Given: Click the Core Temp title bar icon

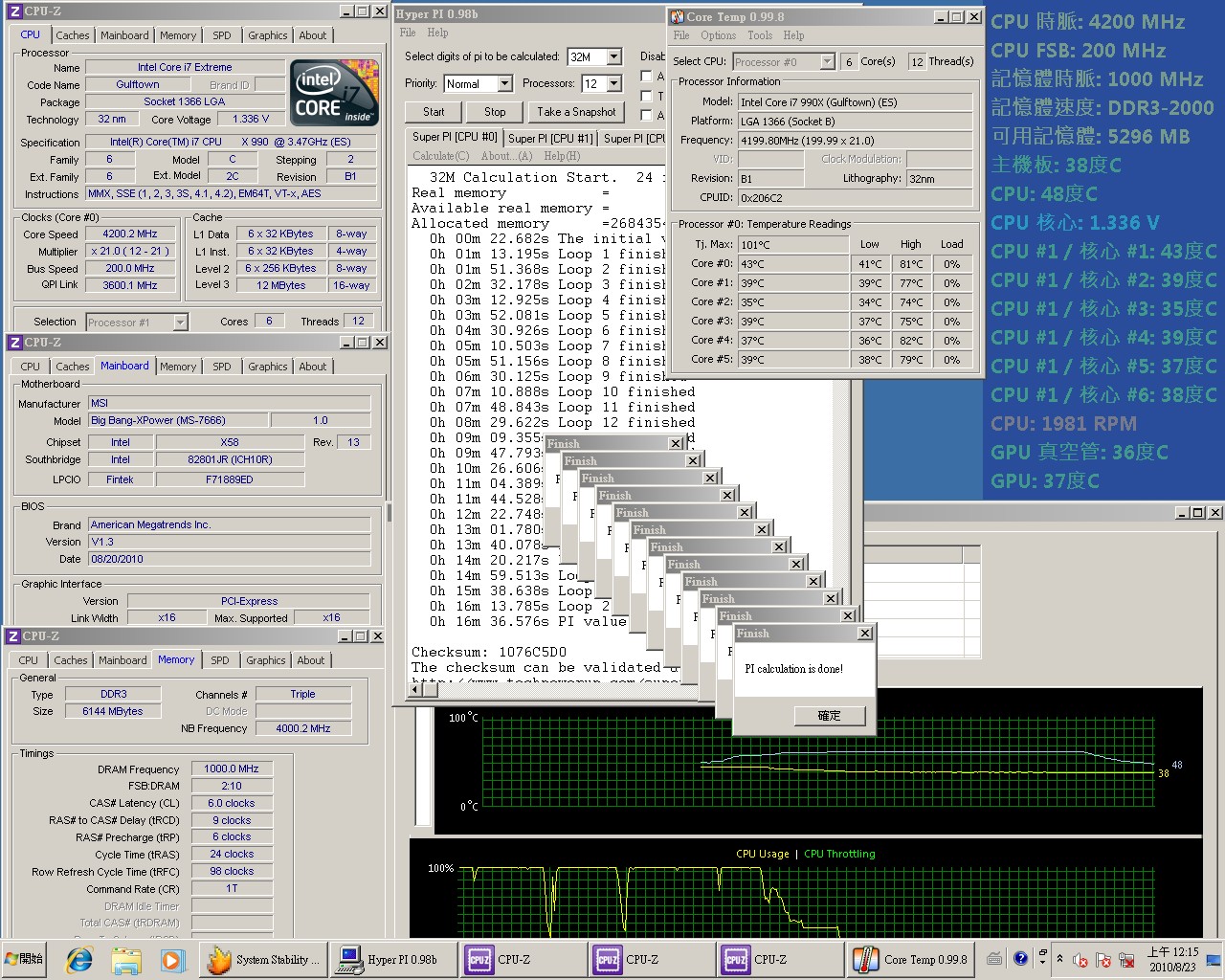Looking at the screenshot, I should pyautogui.click(x=678, y=17).
